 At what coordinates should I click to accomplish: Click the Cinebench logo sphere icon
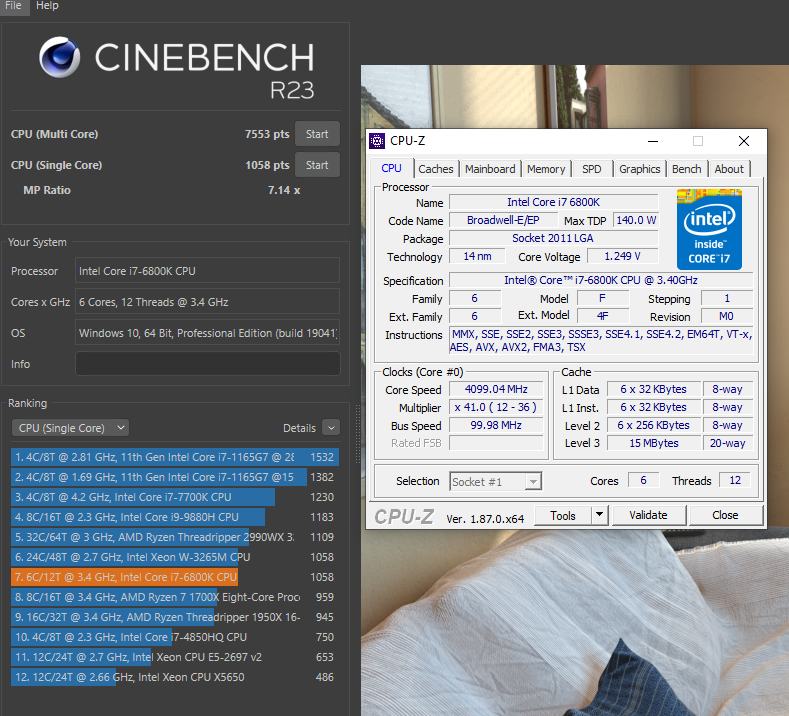(59, 57)
